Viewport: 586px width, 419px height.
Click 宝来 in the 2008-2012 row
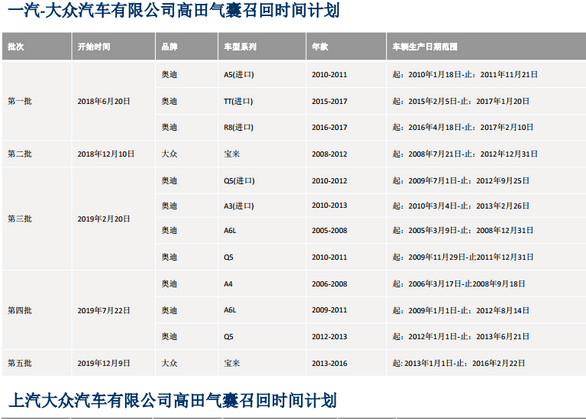(x=232, y=154)
